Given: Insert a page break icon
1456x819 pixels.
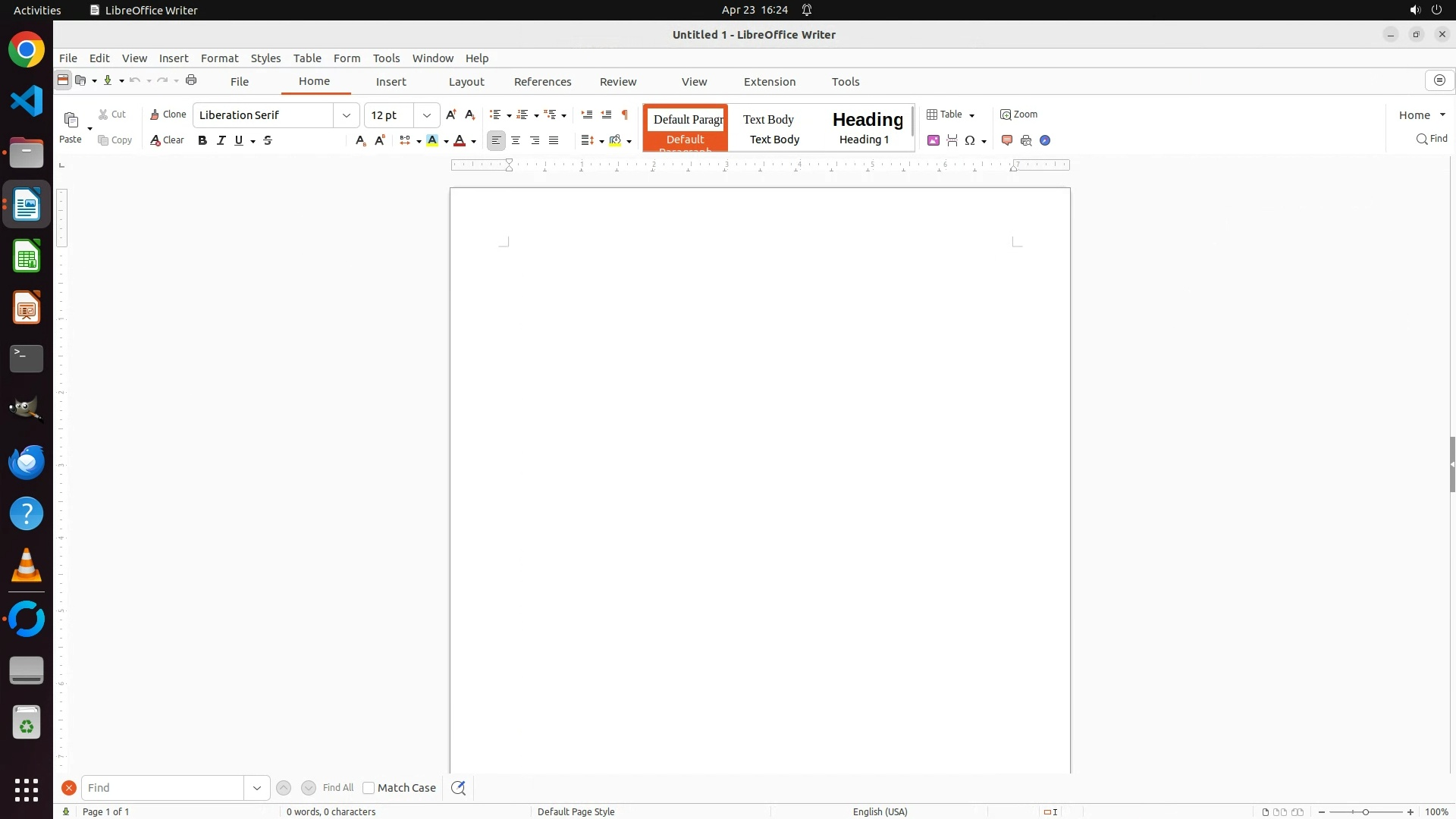Looking at the screenshot, I should pos(952,140).
